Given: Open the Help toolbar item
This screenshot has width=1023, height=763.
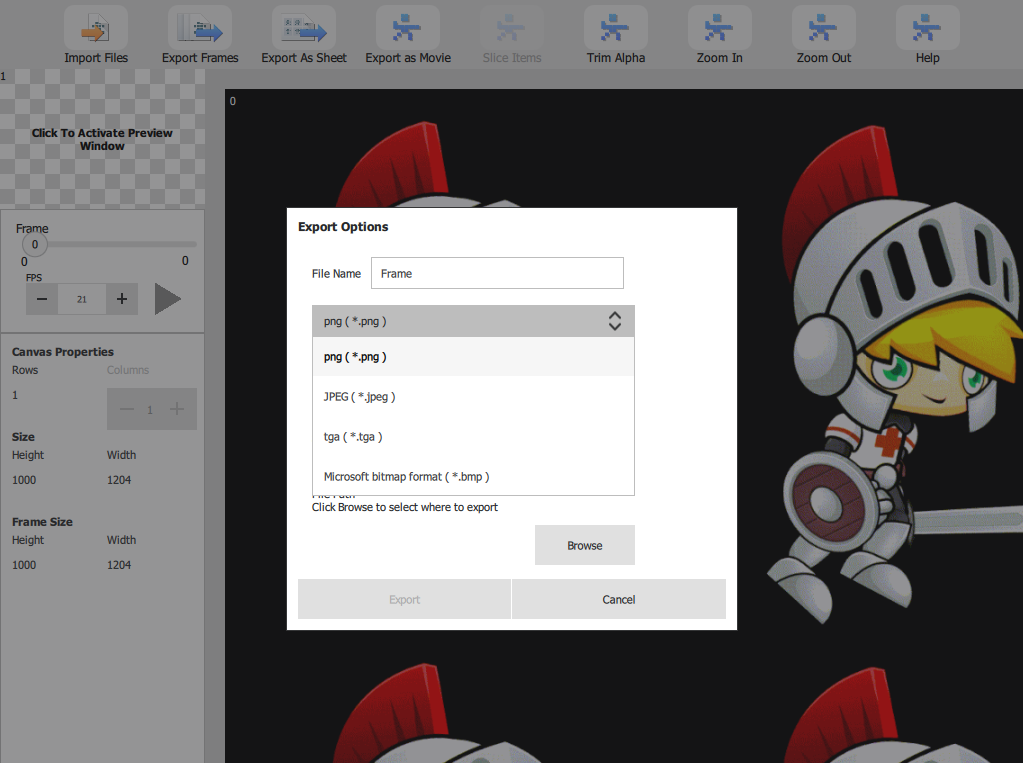Looking at the screenshot, I should pos(927,28).
